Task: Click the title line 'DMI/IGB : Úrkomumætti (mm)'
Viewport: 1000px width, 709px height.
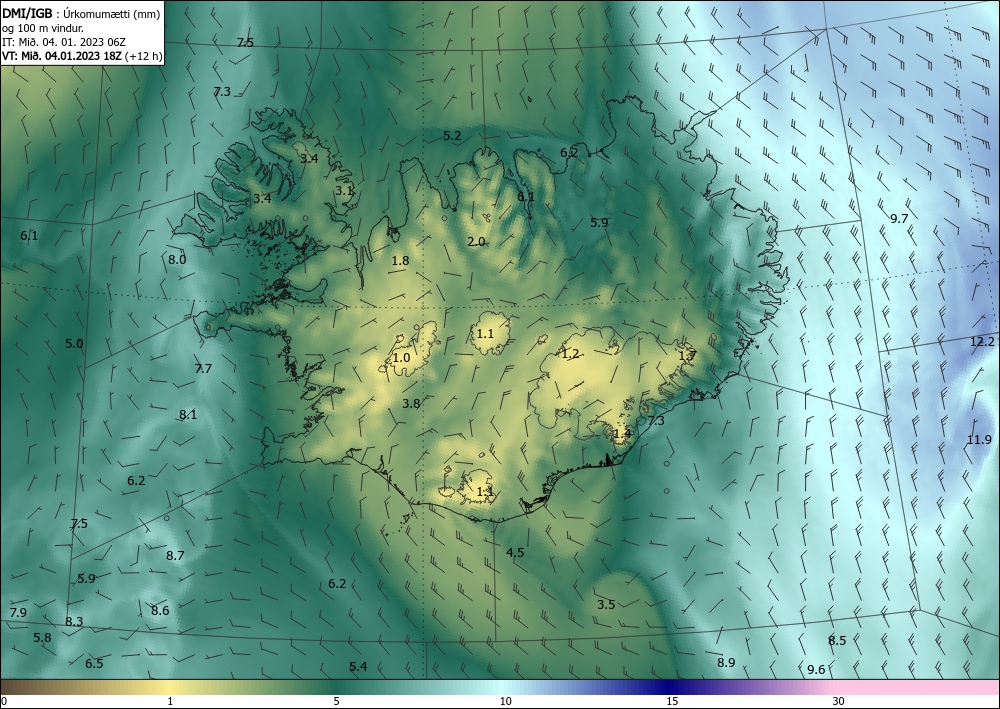Action: [x=81, y=12]
